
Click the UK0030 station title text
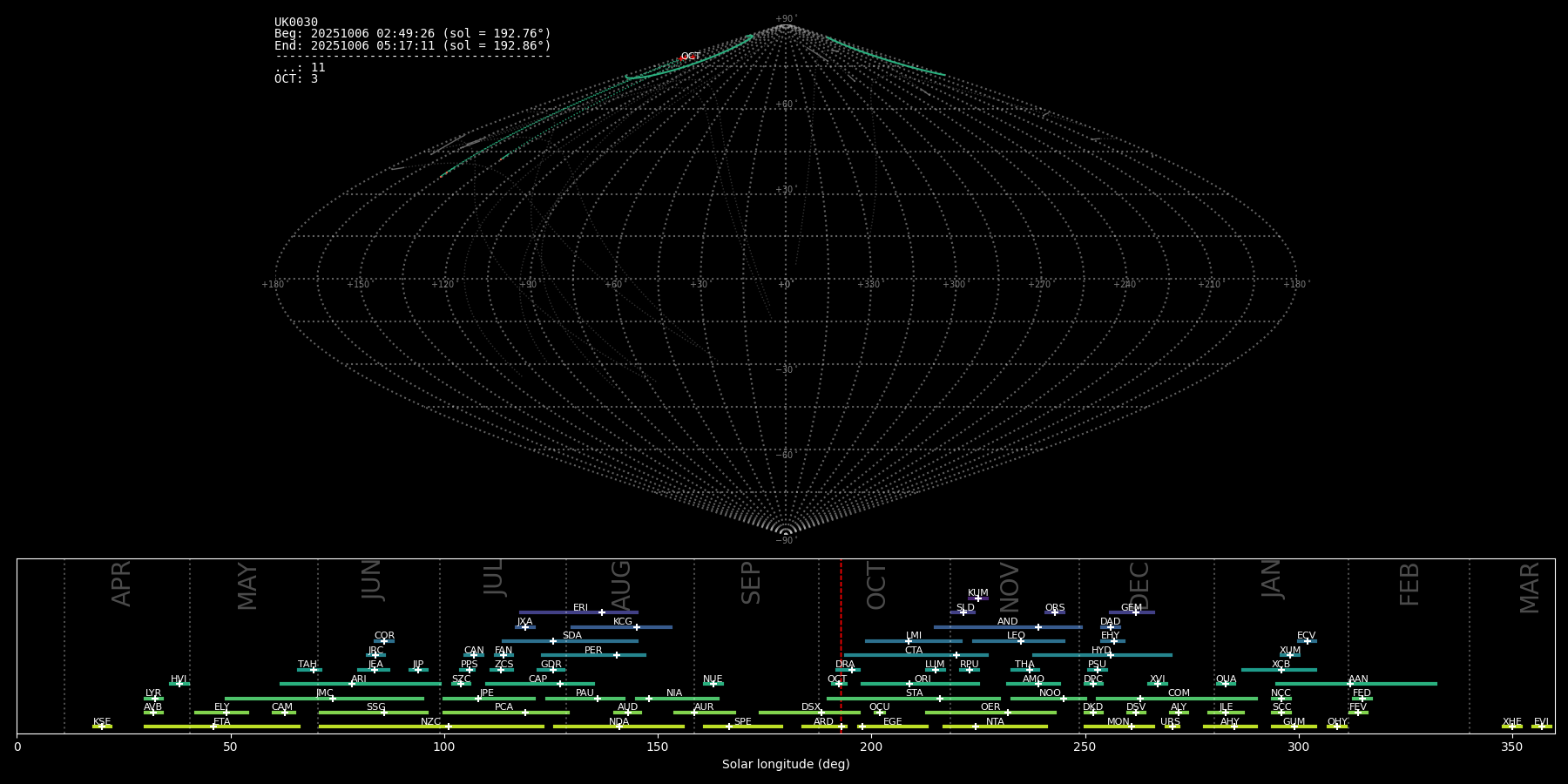(296, 23)
